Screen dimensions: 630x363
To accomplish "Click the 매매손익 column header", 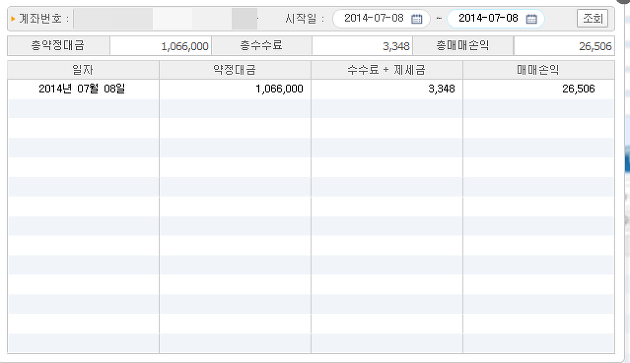I will pyautogui.click(x=538, y=70).
